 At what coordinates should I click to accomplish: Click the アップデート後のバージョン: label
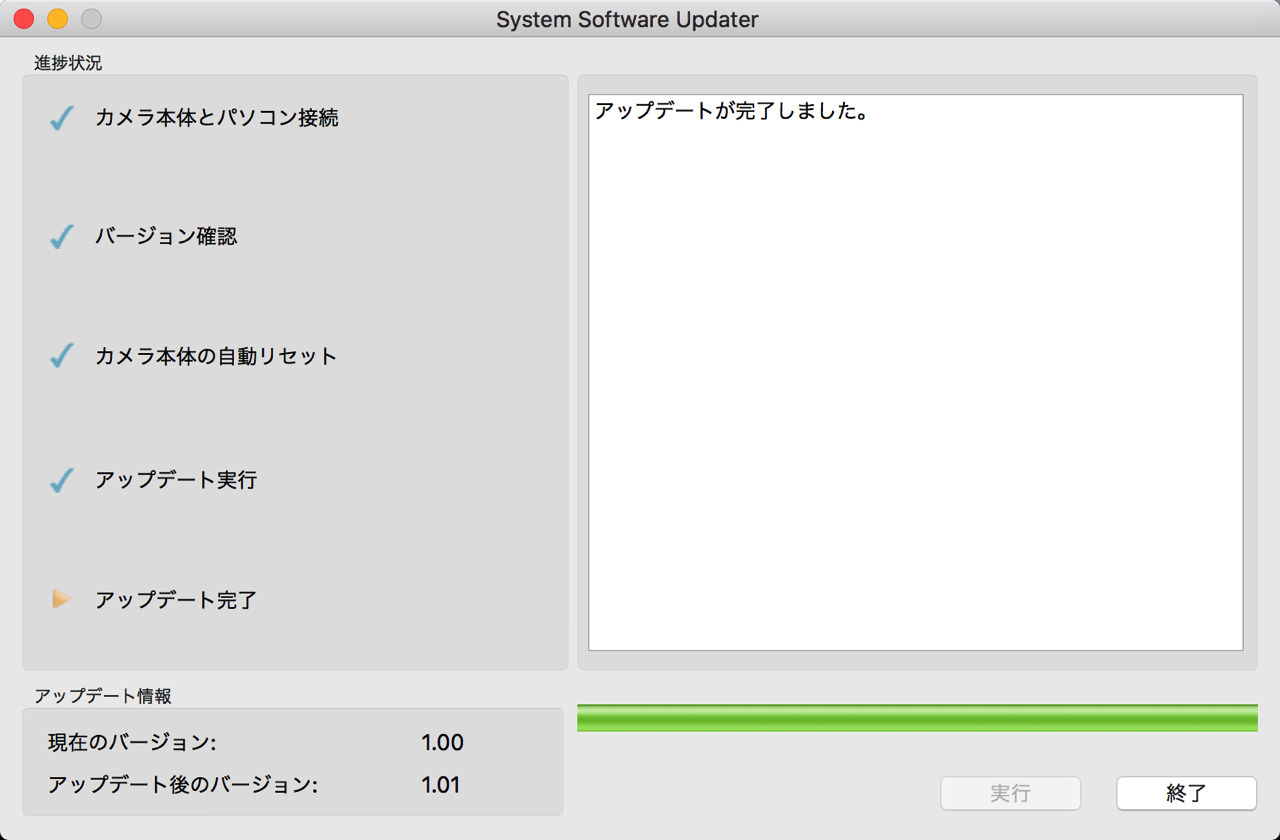point(183,785)
